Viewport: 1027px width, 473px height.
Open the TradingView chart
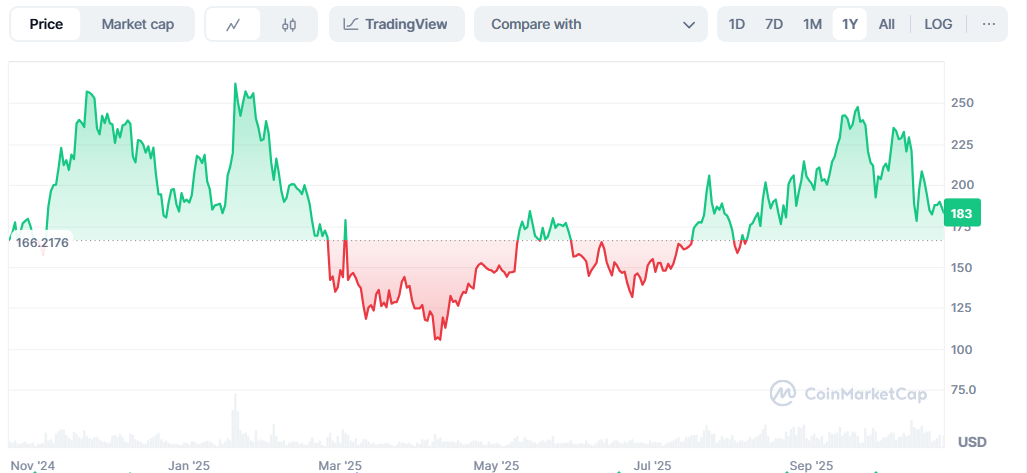[x=396, y=24]
